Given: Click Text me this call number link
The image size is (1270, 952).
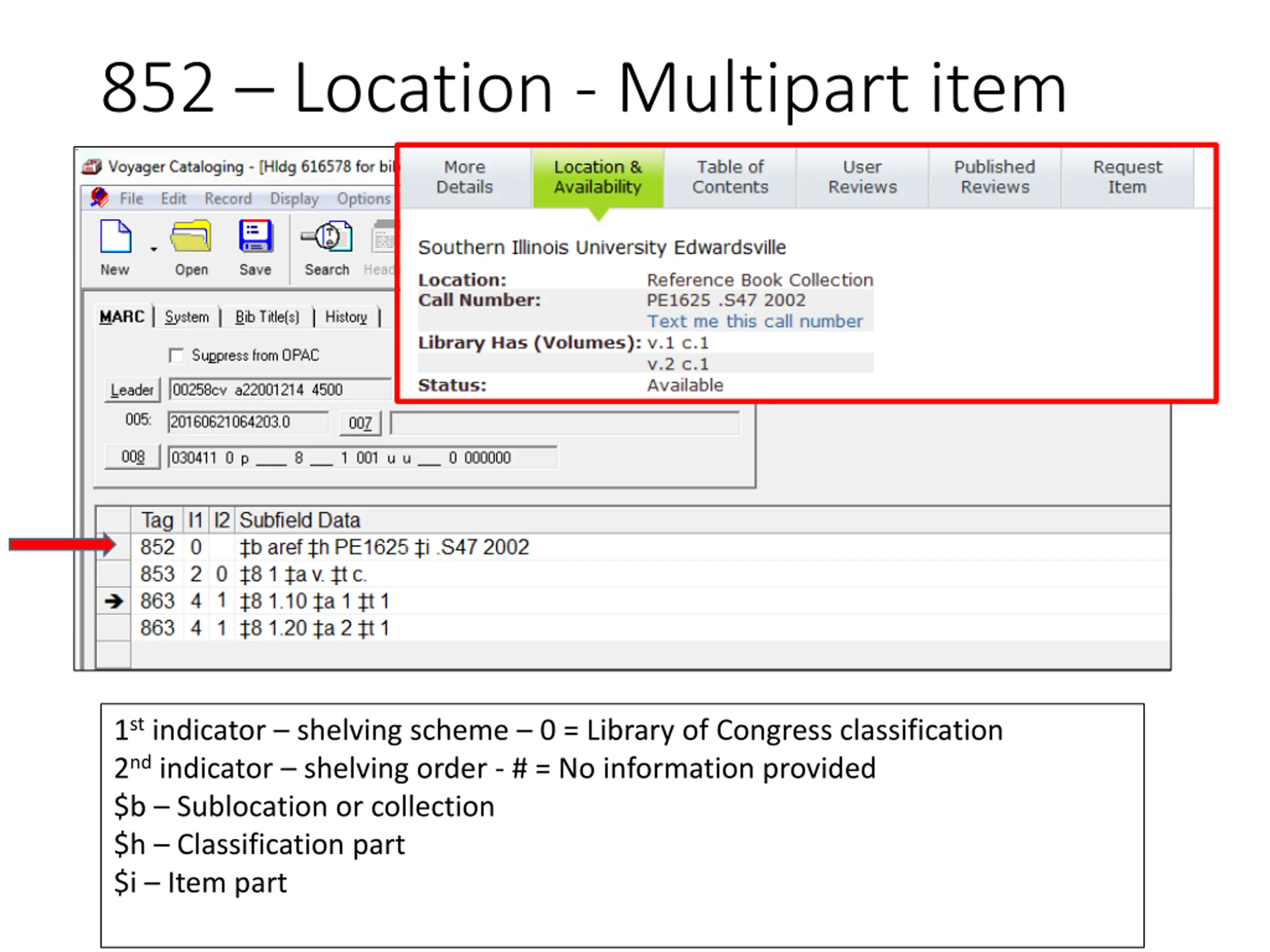Looking at the screenshot, I should tap(755, 321).
